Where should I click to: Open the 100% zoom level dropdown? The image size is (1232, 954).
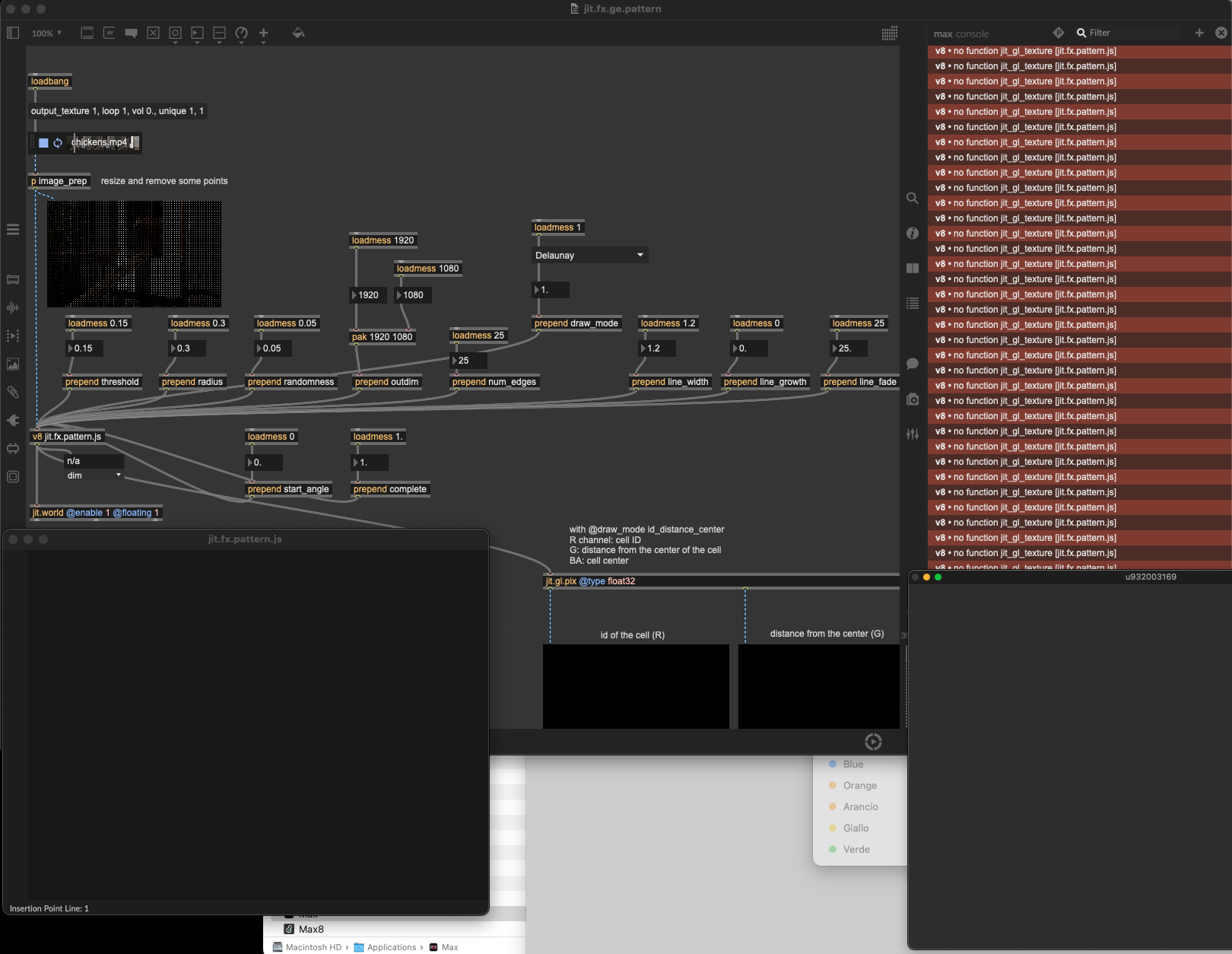click(x=46, y=33)
